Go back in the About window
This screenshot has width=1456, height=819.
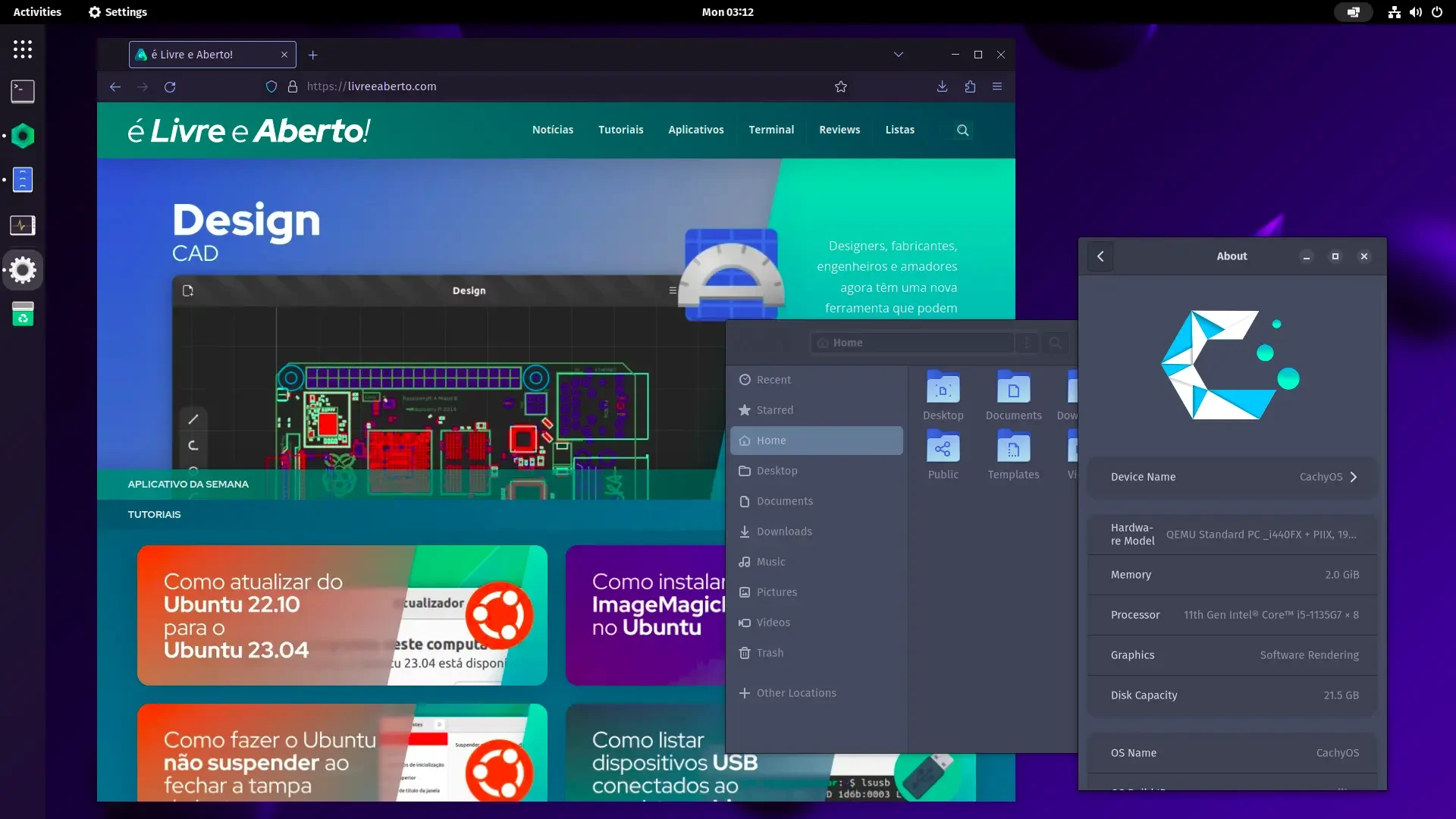(x=1100, y=256)
